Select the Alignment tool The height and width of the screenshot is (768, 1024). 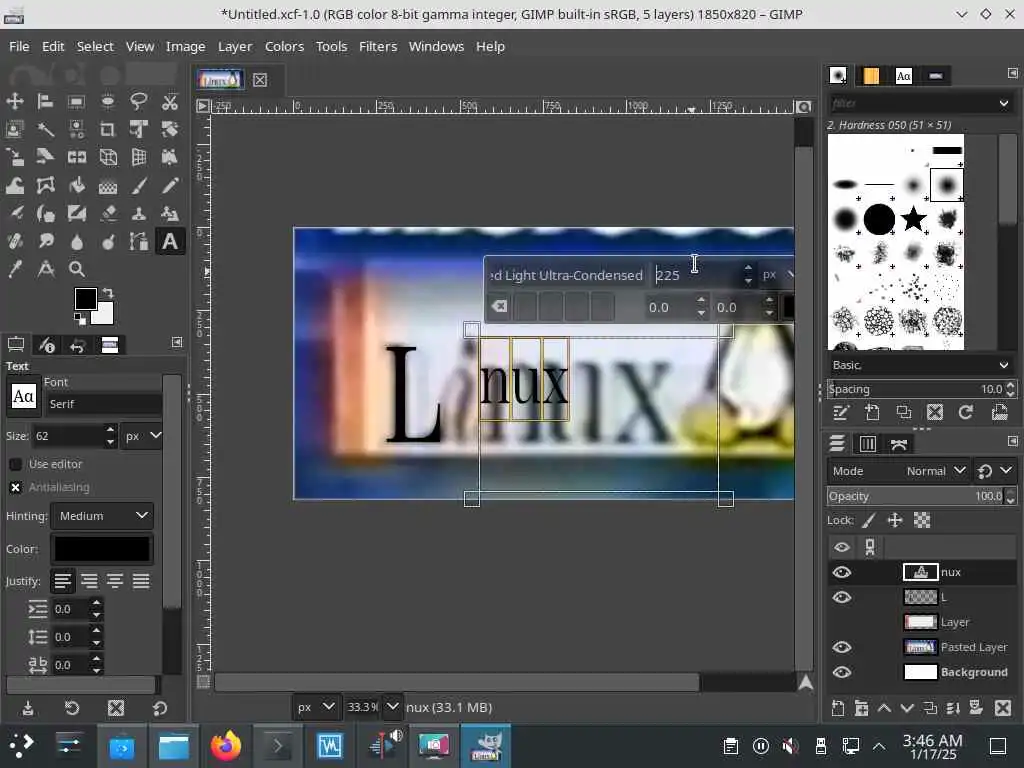tap(45, 101)
